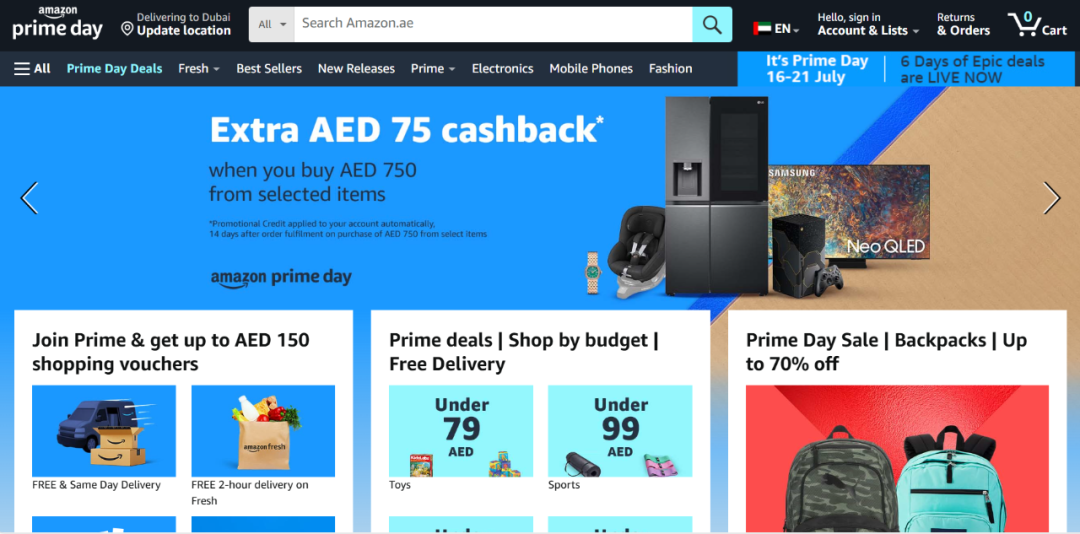This screenshot has width=1080, height=534.
Task: Open Best Sellers nav item
Action: 269,68
